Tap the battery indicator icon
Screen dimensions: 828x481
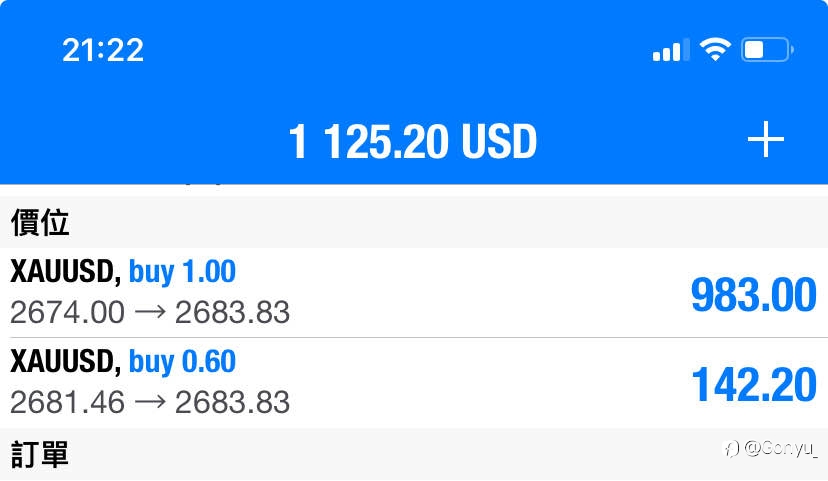[x=767, y=50]
